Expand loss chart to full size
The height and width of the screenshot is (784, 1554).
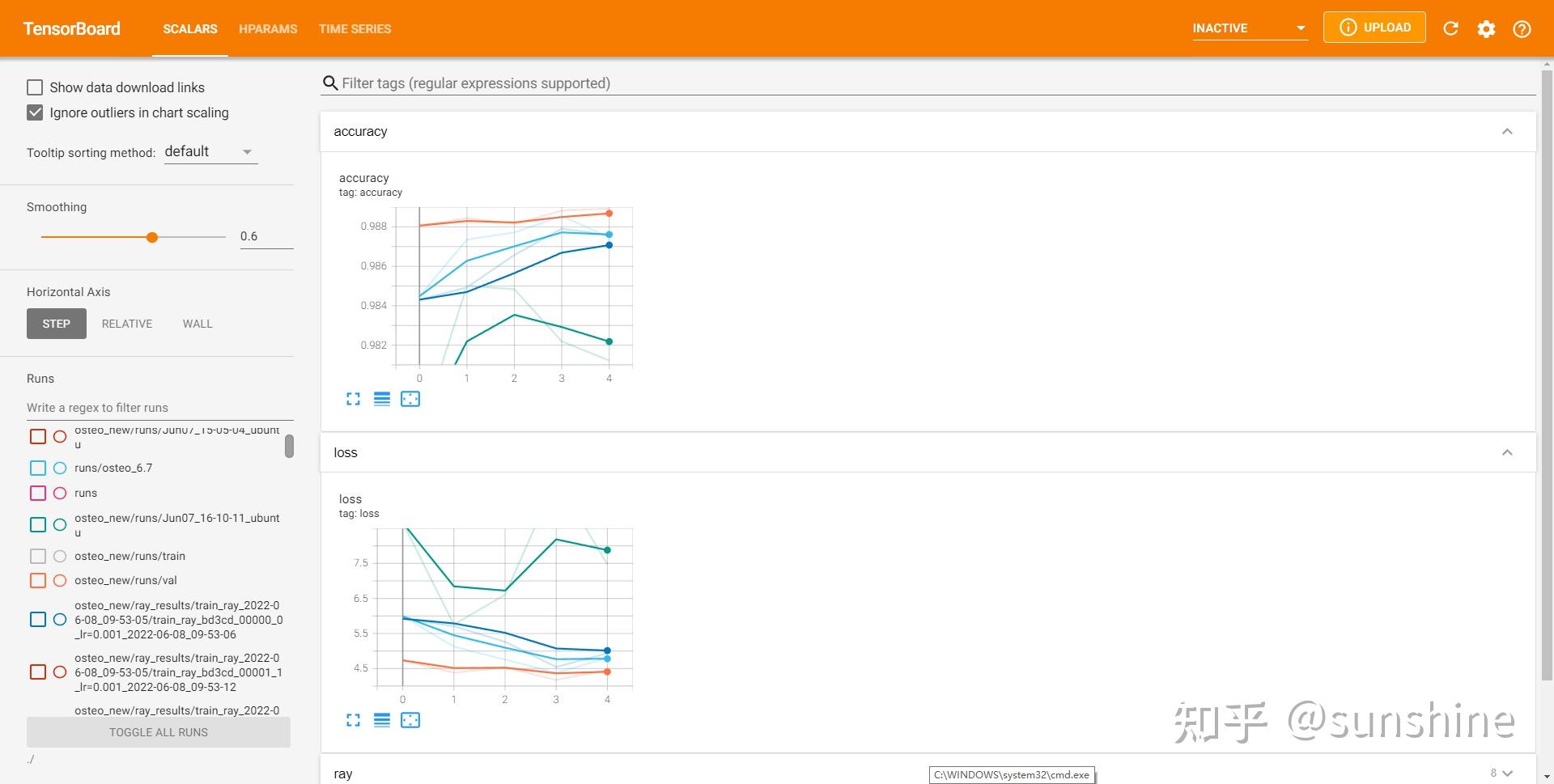[x=353, y=720]
